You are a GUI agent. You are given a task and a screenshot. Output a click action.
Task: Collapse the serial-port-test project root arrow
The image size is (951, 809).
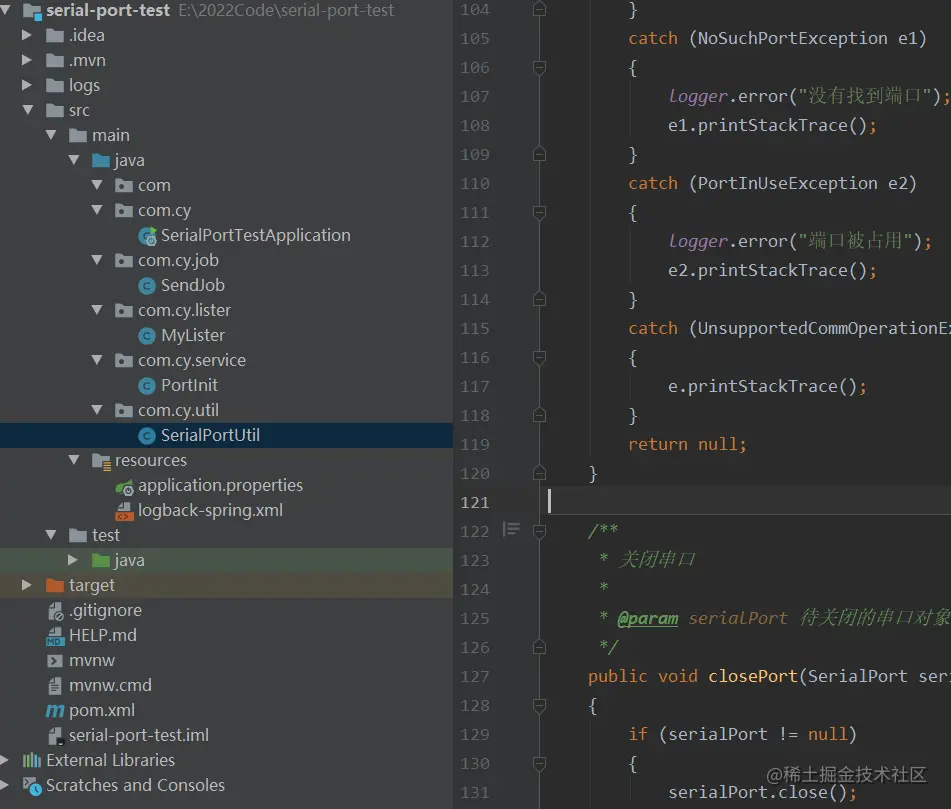[x=5, y=10]
